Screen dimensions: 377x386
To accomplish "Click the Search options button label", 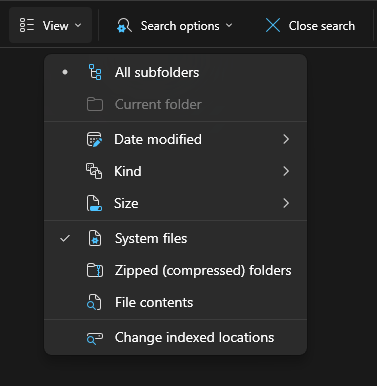I will point(180,26).
